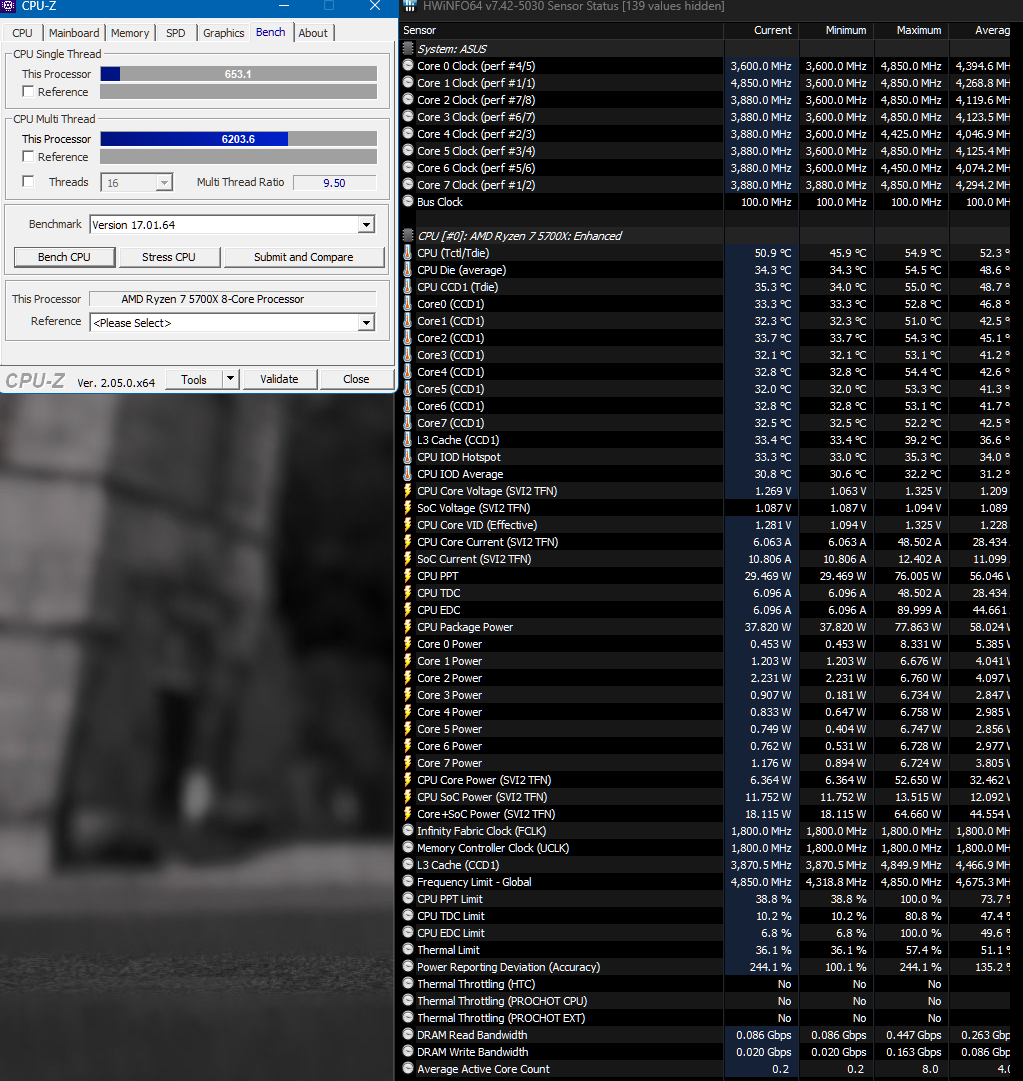1023x1081 pixels.
Task: Open the SPD tab
Action: (x=176, y=32)
